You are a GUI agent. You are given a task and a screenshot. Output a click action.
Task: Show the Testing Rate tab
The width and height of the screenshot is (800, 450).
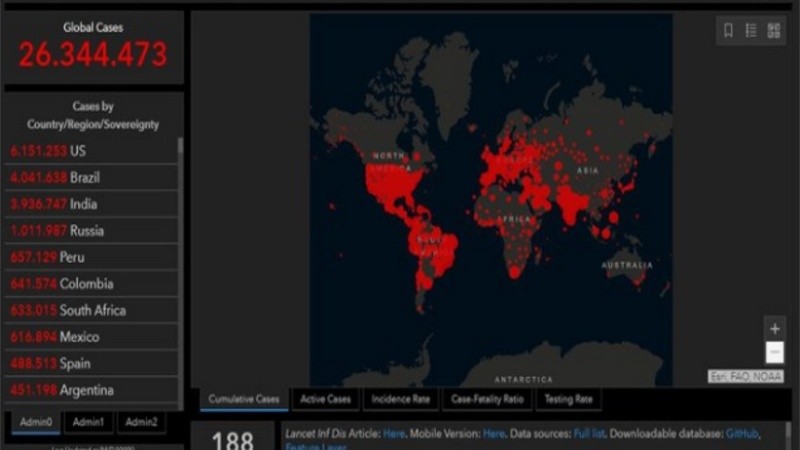point(569,399)
